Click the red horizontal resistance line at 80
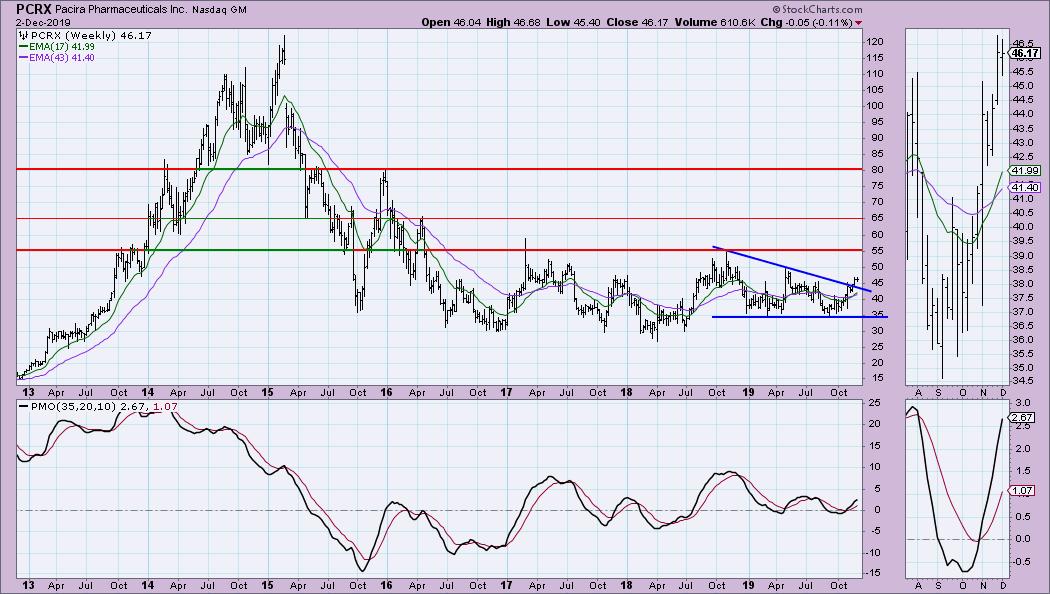Image resolution: width=1050 pixels, height=594 pixels. coord(439,169)
